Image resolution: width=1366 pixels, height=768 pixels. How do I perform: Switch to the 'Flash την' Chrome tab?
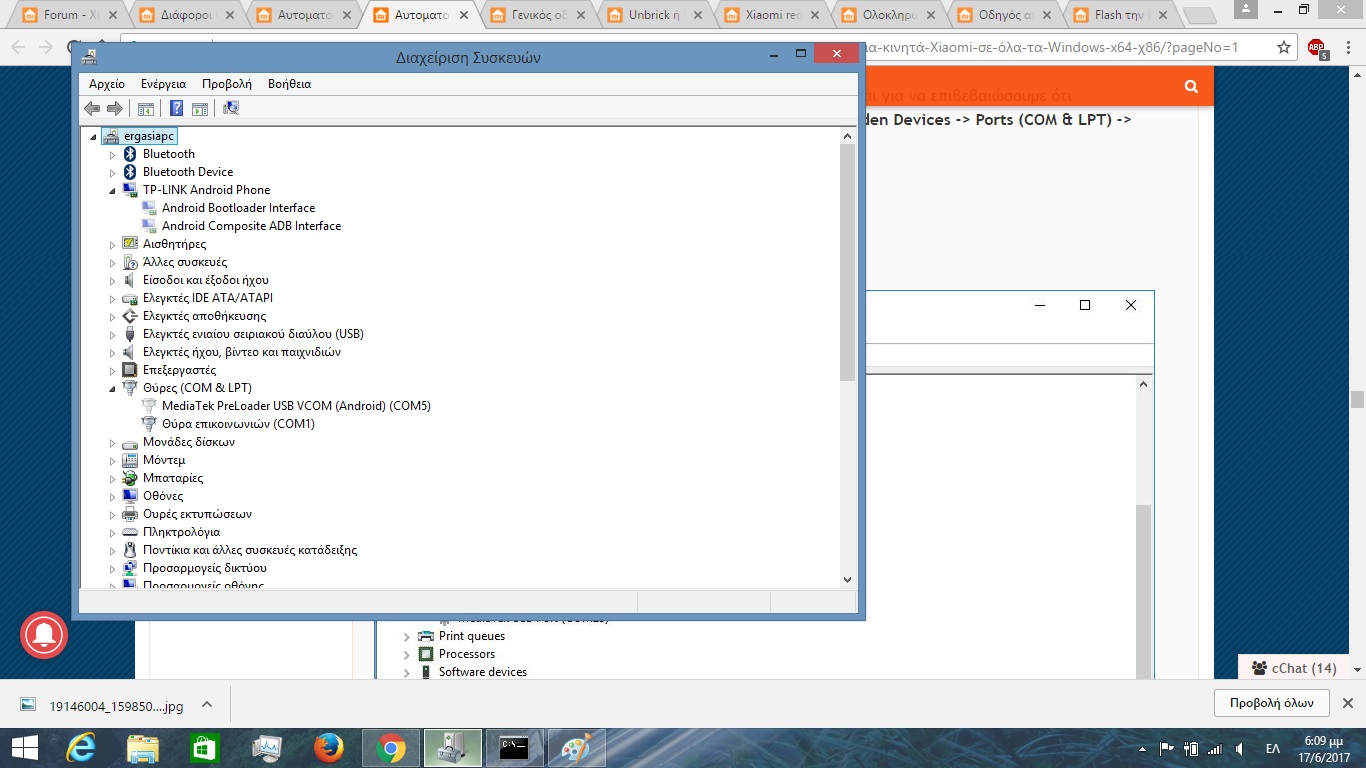click(1124, 16)
